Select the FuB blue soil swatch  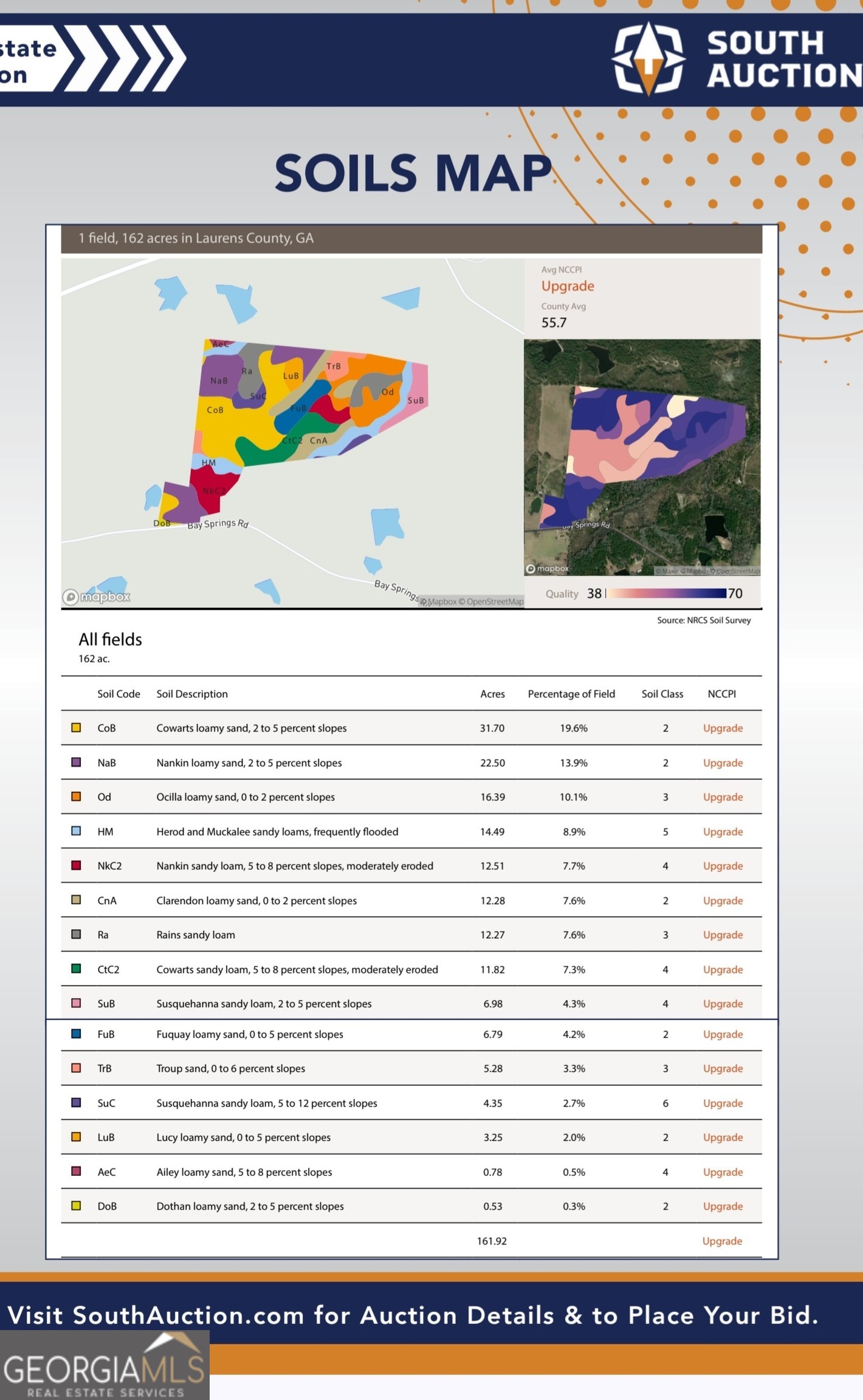(x=76, y=1034)
